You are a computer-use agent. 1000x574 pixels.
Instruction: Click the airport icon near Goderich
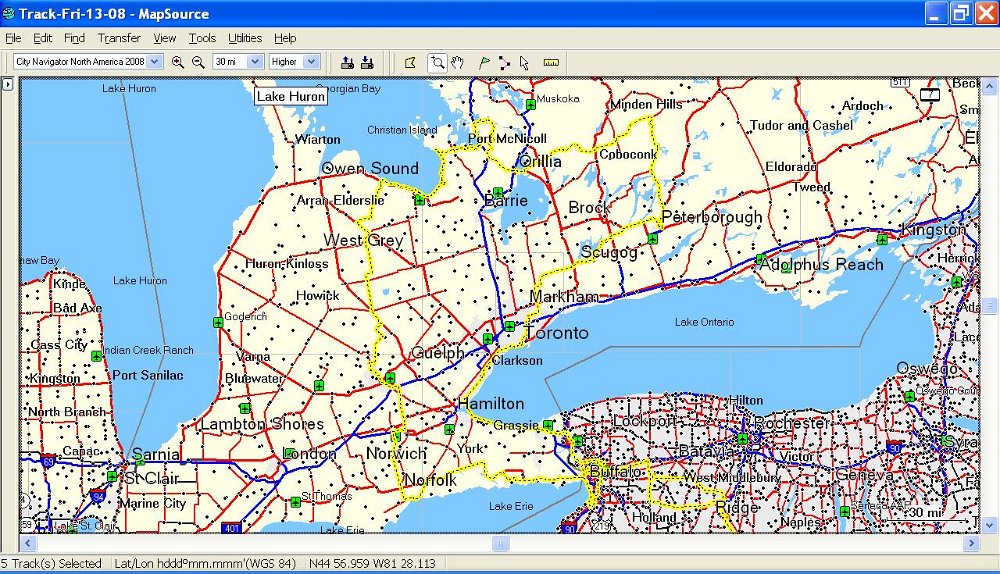(218, 323)
